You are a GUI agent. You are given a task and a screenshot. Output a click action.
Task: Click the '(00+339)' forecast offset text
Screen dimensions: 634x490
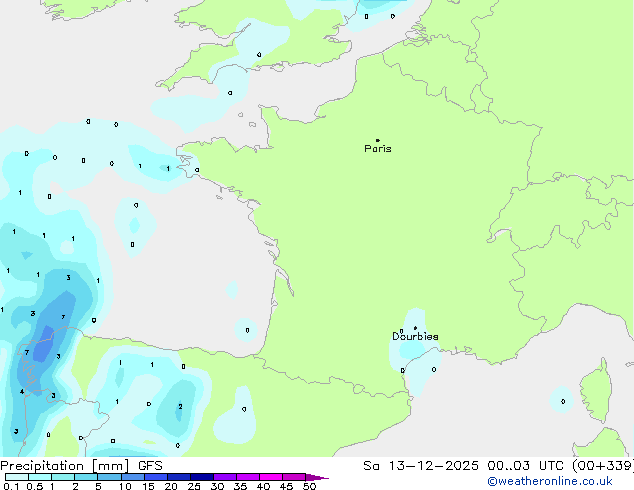tap(603, 466)
